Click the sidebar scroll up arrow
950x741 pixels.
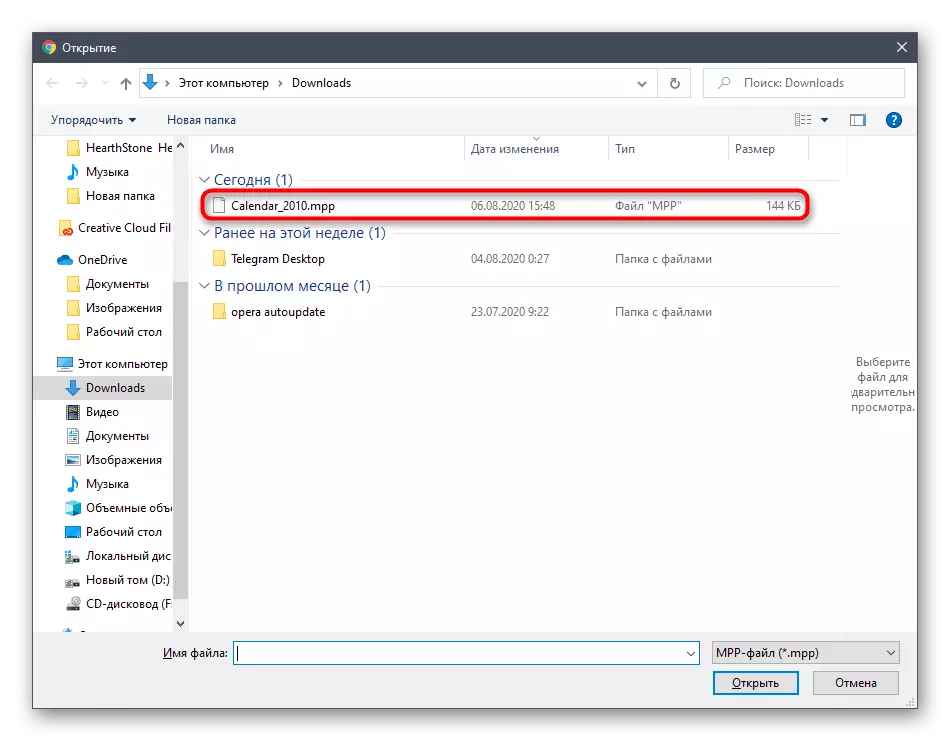(181, 145)
